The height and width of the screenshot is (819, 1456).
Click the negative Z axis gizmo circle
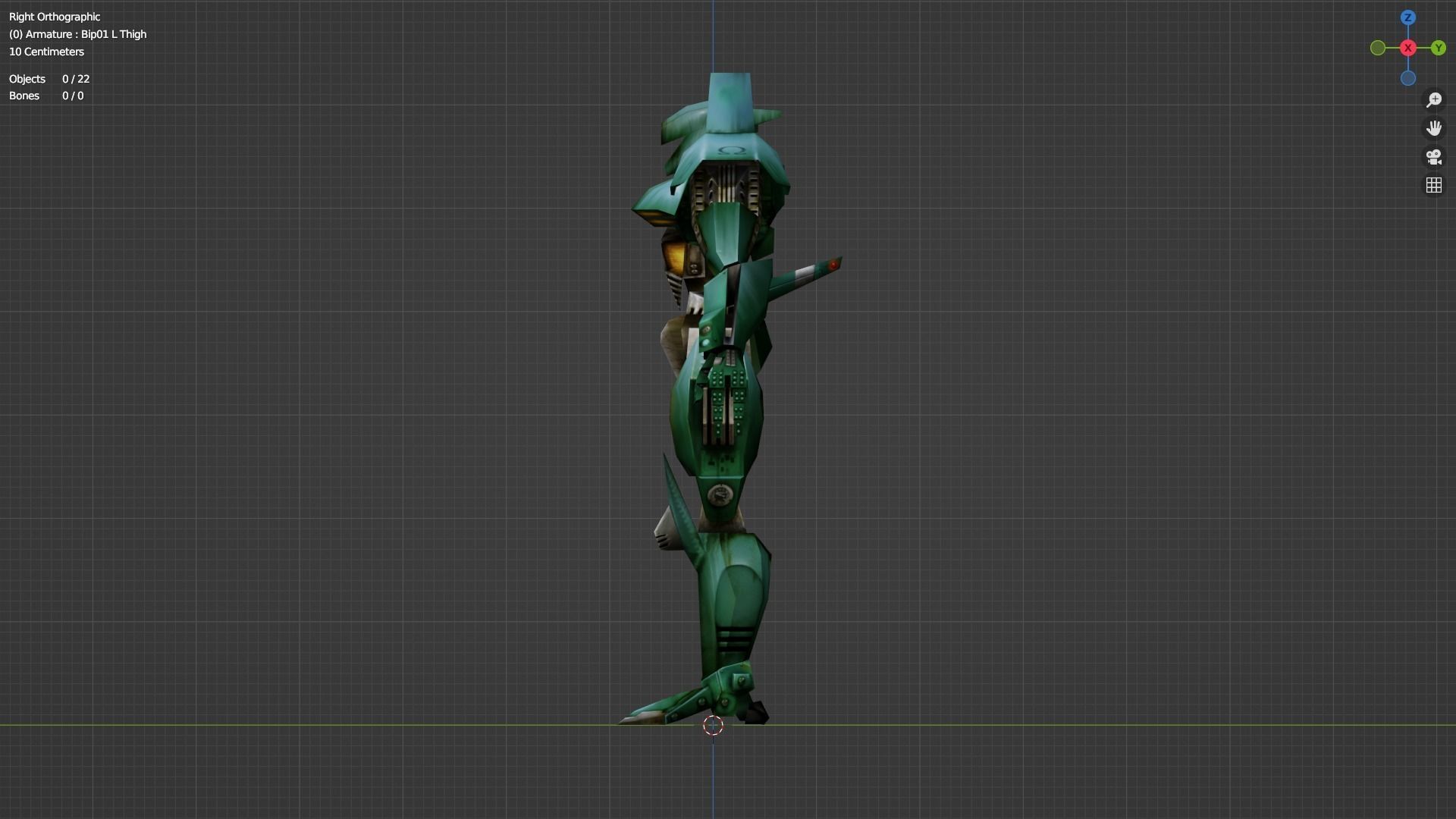1407,78
